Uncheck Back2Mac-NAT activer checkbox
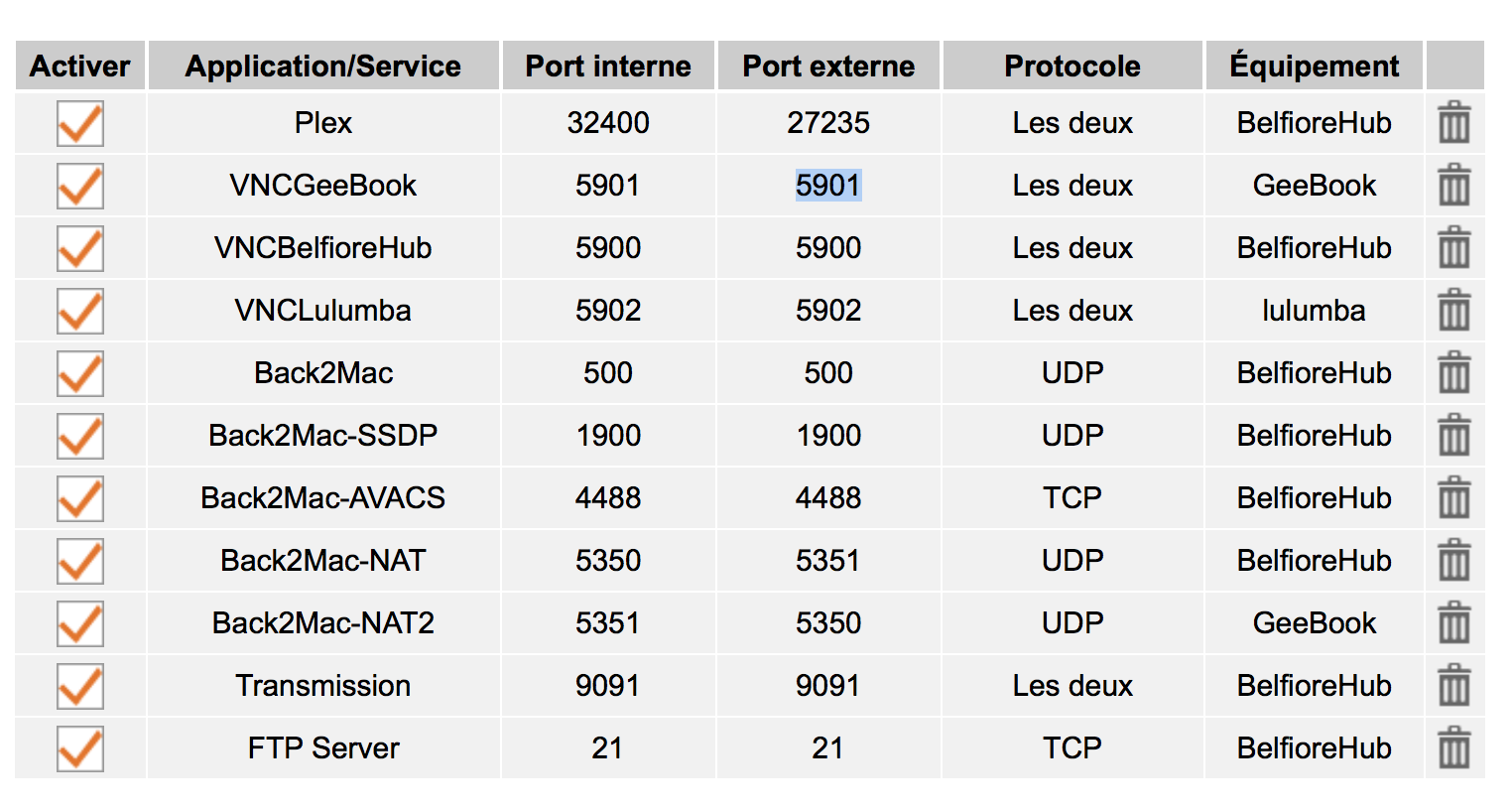 (80, 561)
